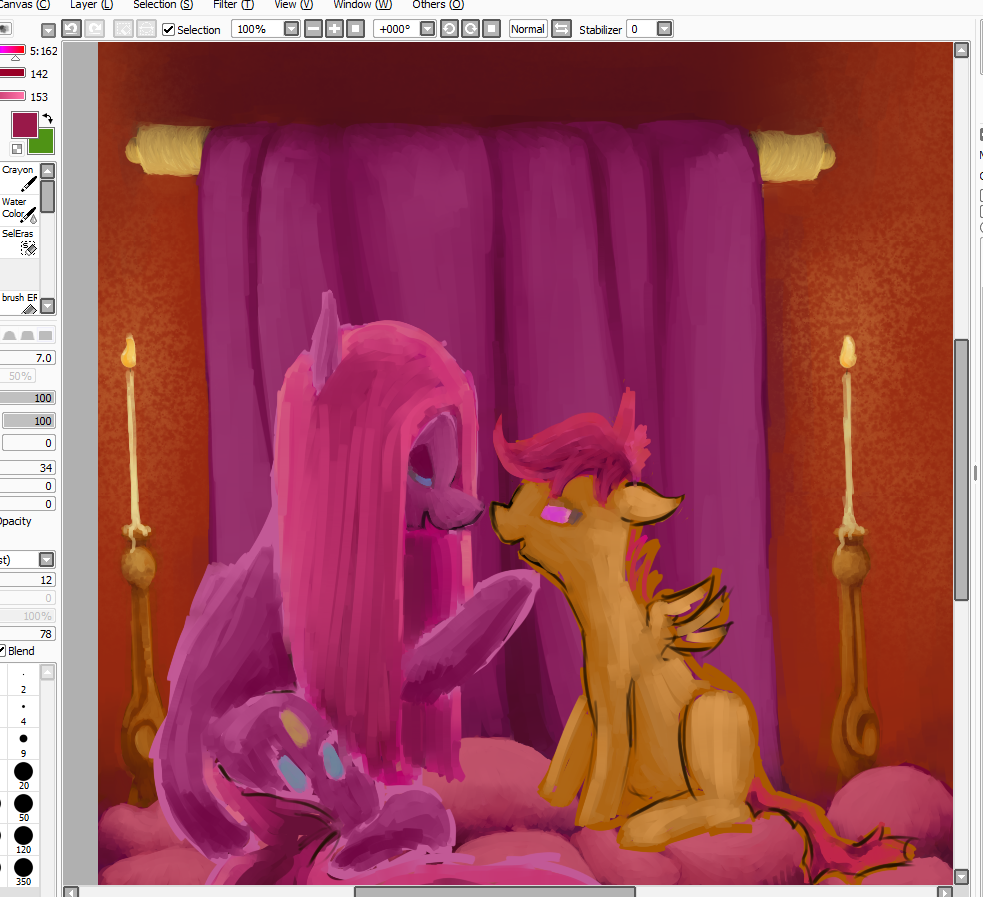The height and width of the screenshot is (897, 983).
Task: Open the Layer menu
Action: 92,4
